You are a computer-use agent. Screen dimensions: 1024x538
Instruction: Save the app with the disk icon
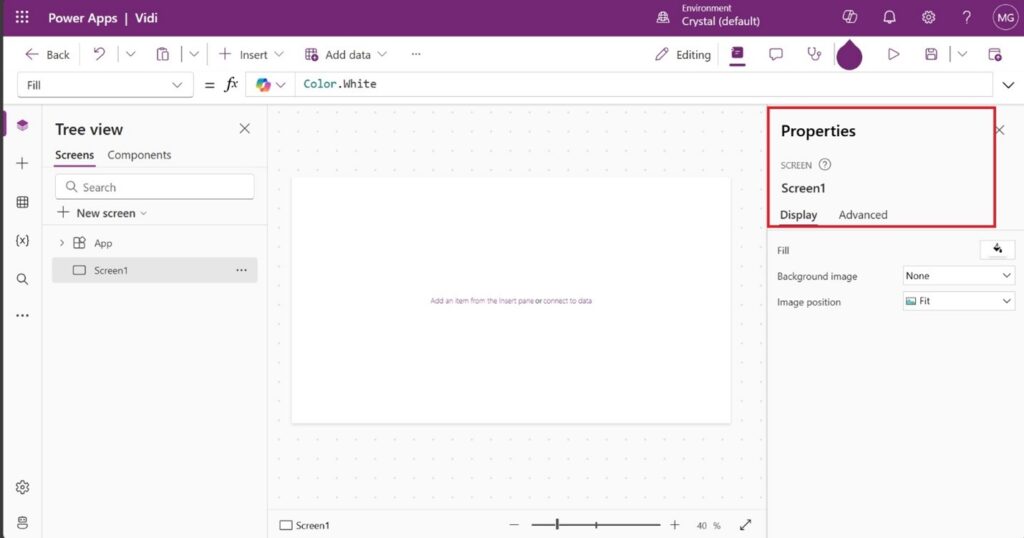pos(931,54)
